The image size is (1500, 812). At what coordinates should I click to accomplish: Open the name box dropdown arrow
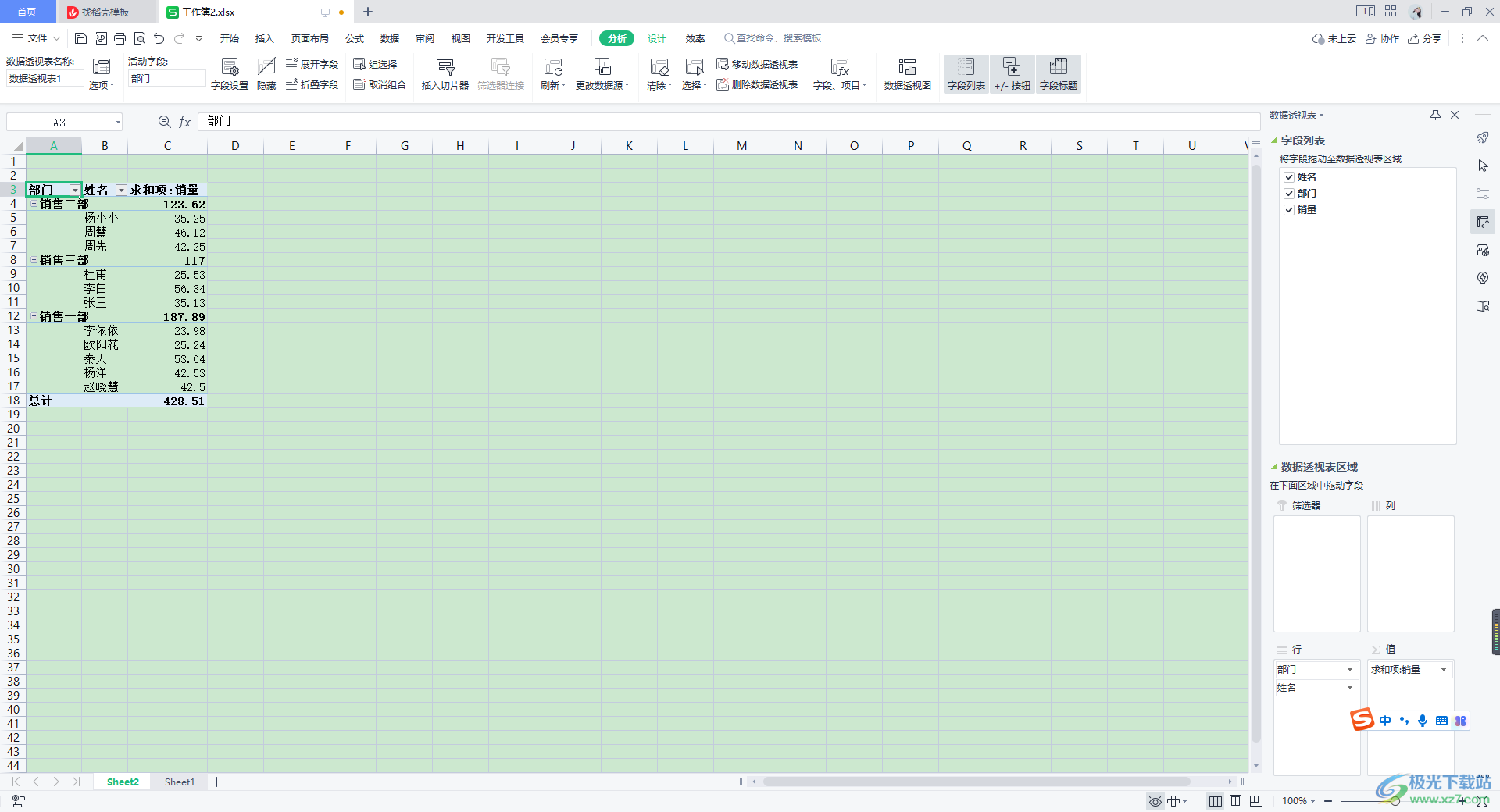point(118,122)
